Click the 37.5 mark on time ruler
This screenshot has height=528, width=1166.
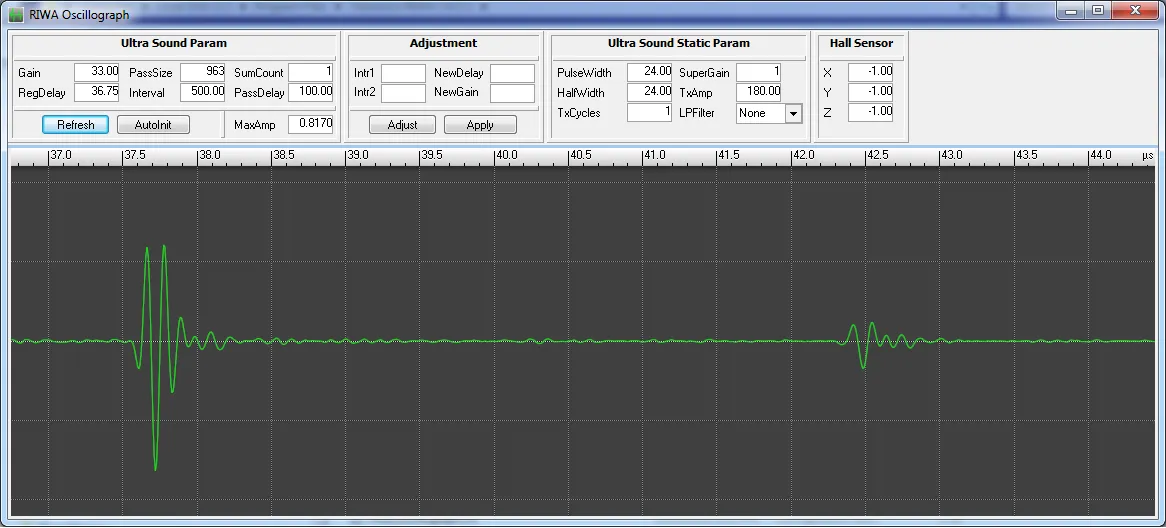point(135,155)
